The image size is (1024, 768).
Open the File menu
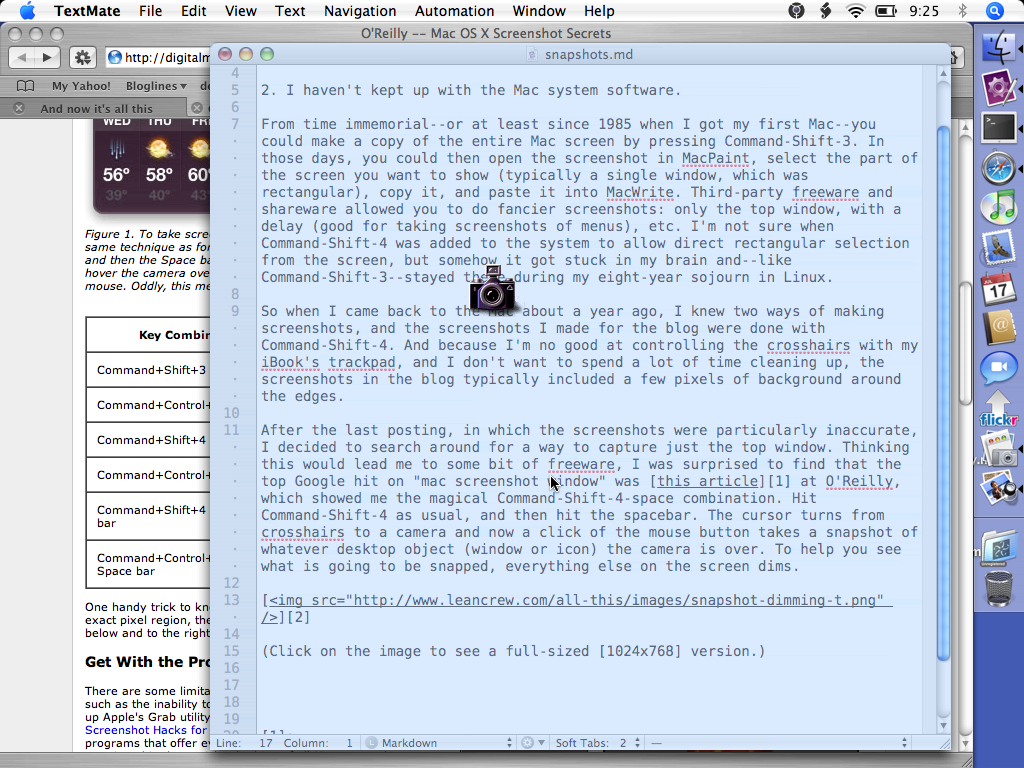click(150, 11)
